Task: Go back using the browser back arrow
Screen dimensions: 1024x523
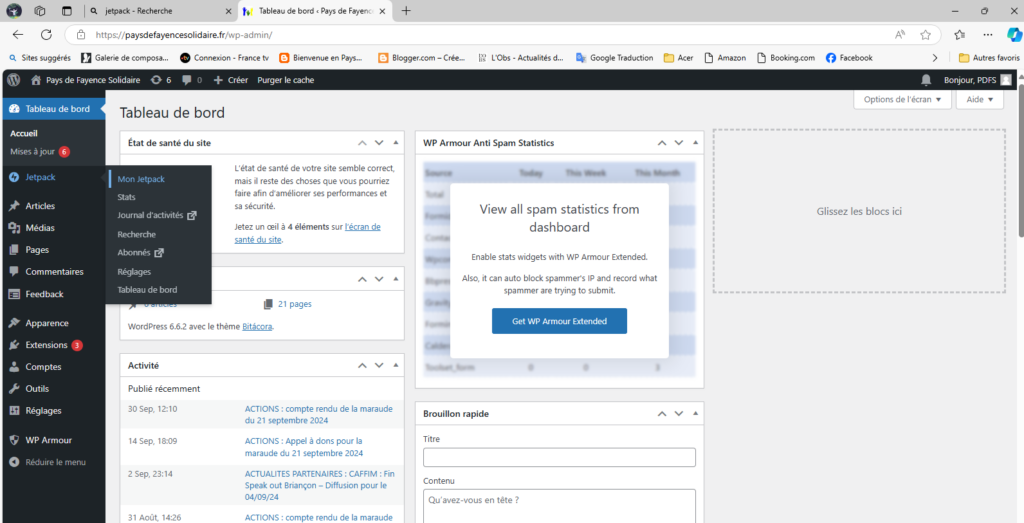Action: 18,34
